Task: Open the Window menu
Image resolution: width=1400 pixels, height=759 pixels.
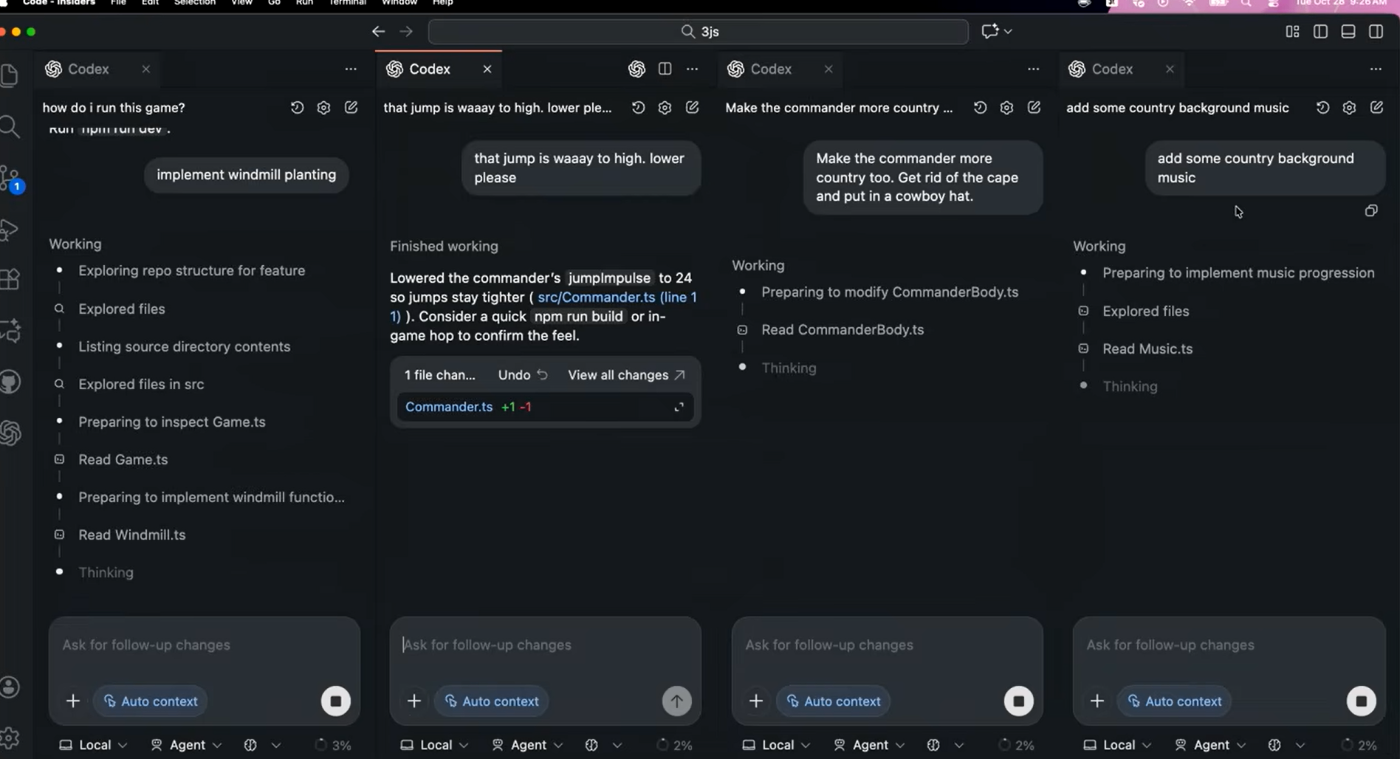Action: coord(399,3)
